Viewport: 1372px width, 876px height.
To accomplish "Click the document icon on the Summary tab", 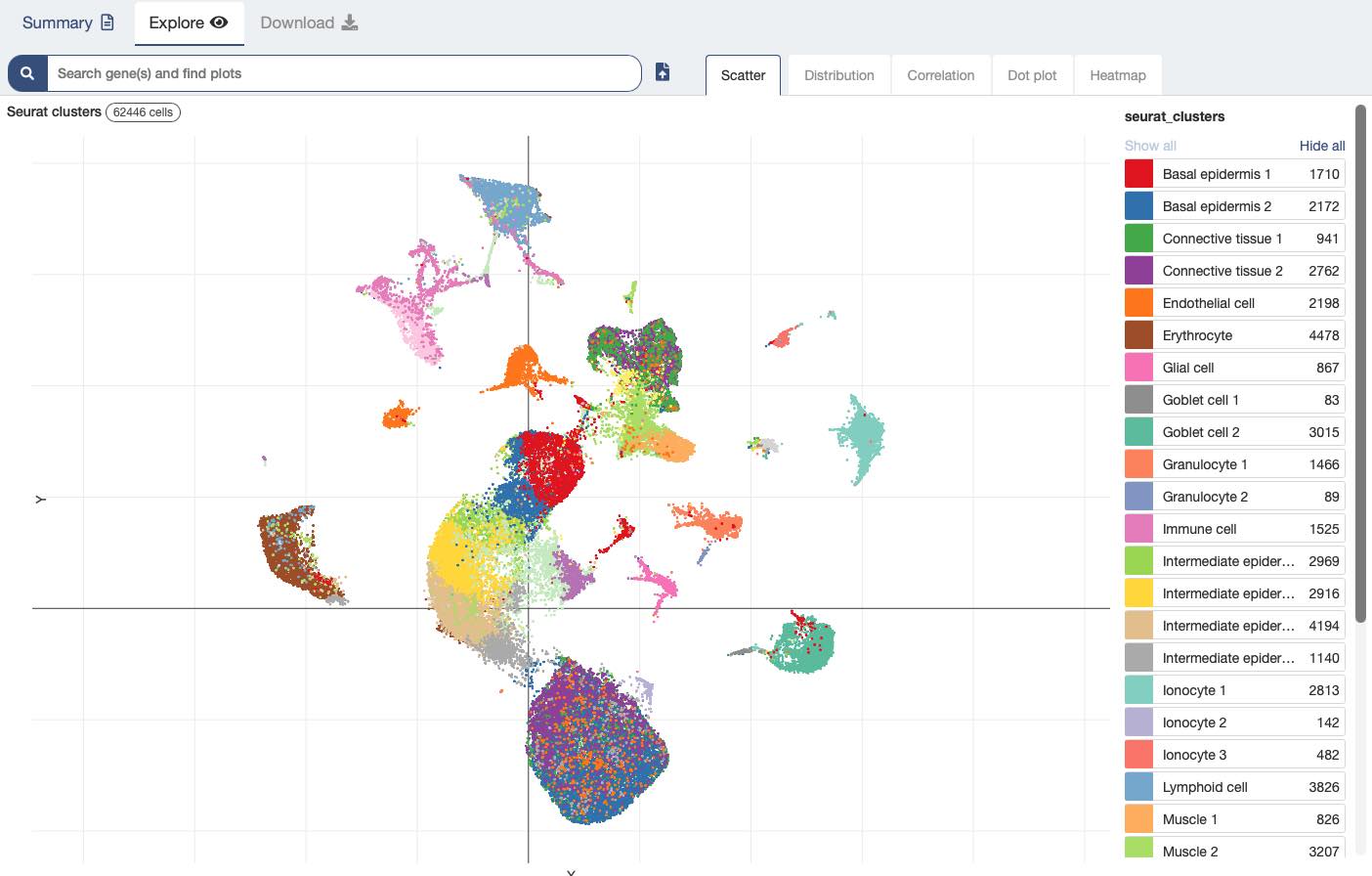I will 107,22.
